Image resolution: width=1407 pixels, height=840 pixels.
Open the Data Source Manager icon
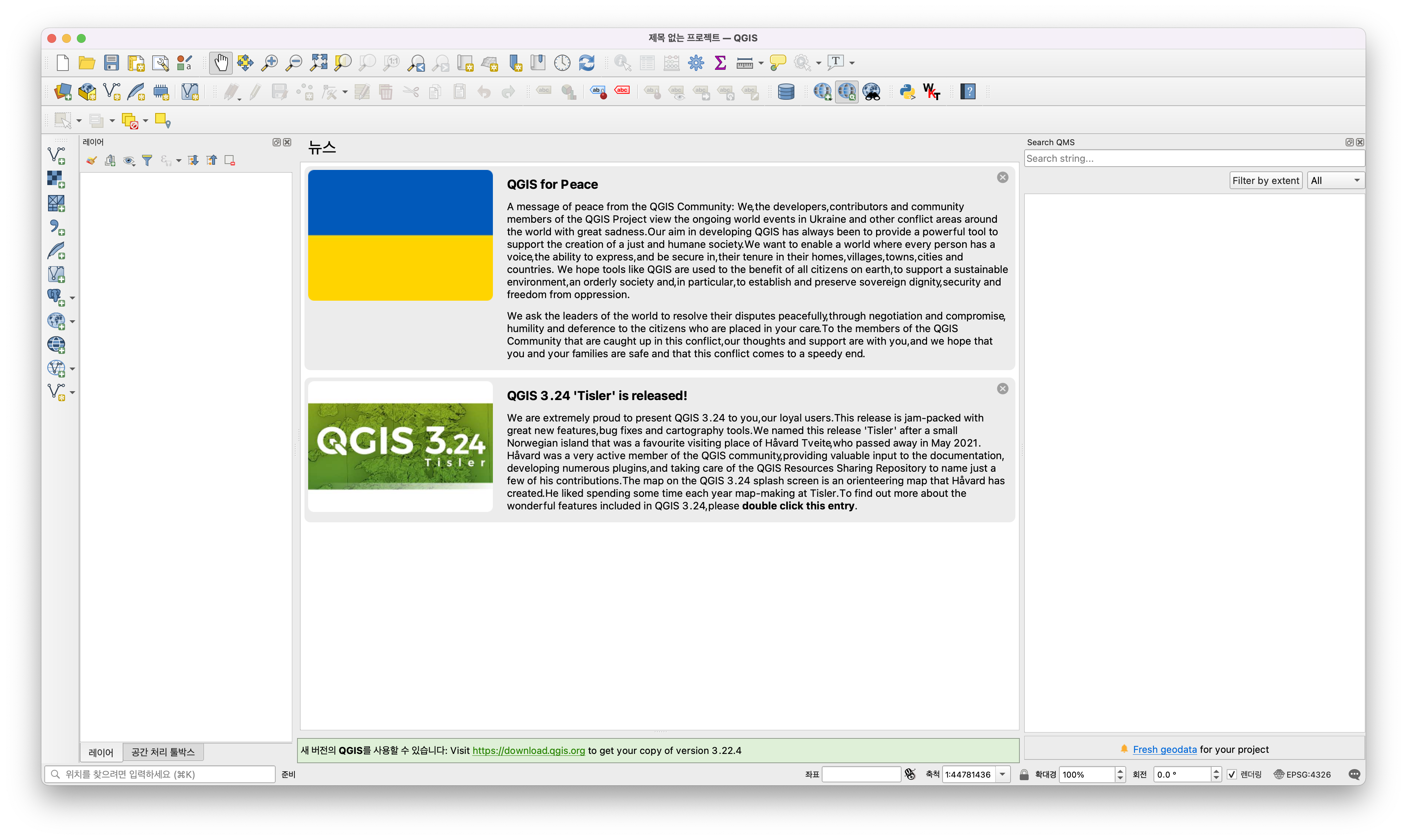[x=63, y=92]
